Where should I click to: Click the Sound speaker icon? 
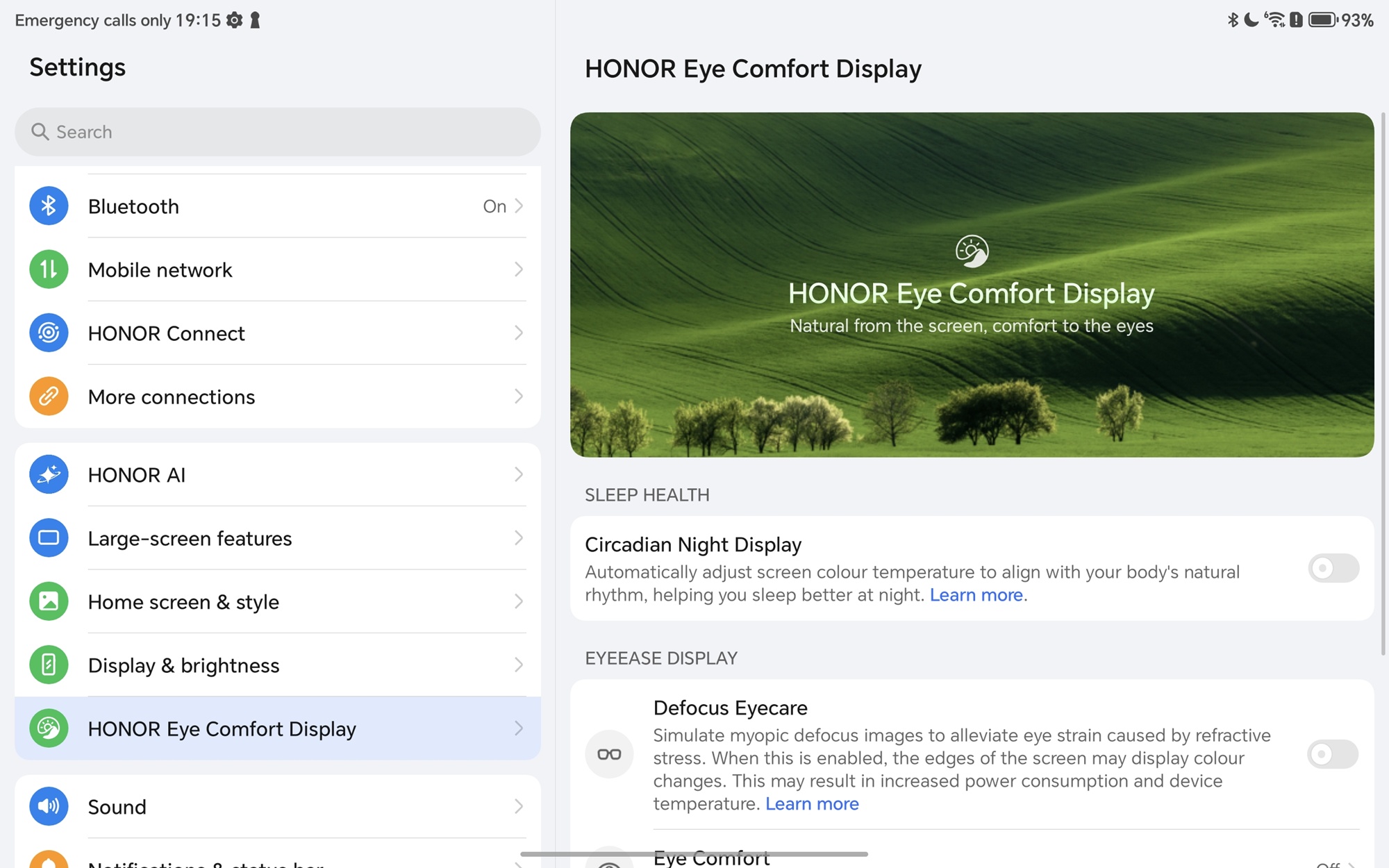49,806
